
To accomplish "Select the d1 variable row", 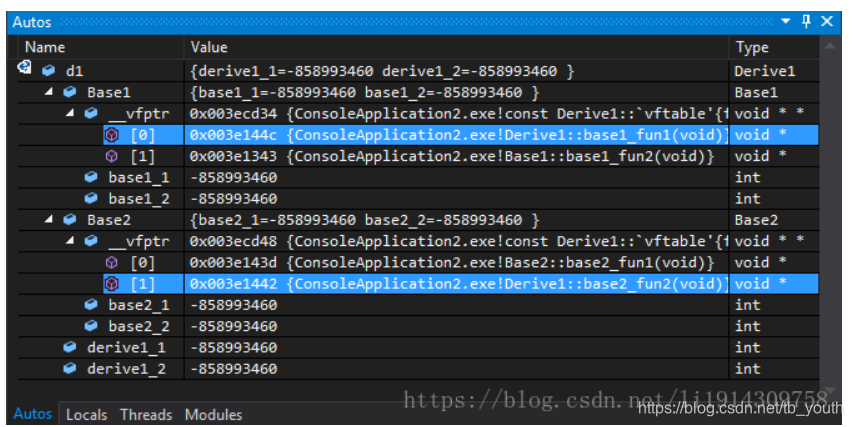I will (74, 71).
